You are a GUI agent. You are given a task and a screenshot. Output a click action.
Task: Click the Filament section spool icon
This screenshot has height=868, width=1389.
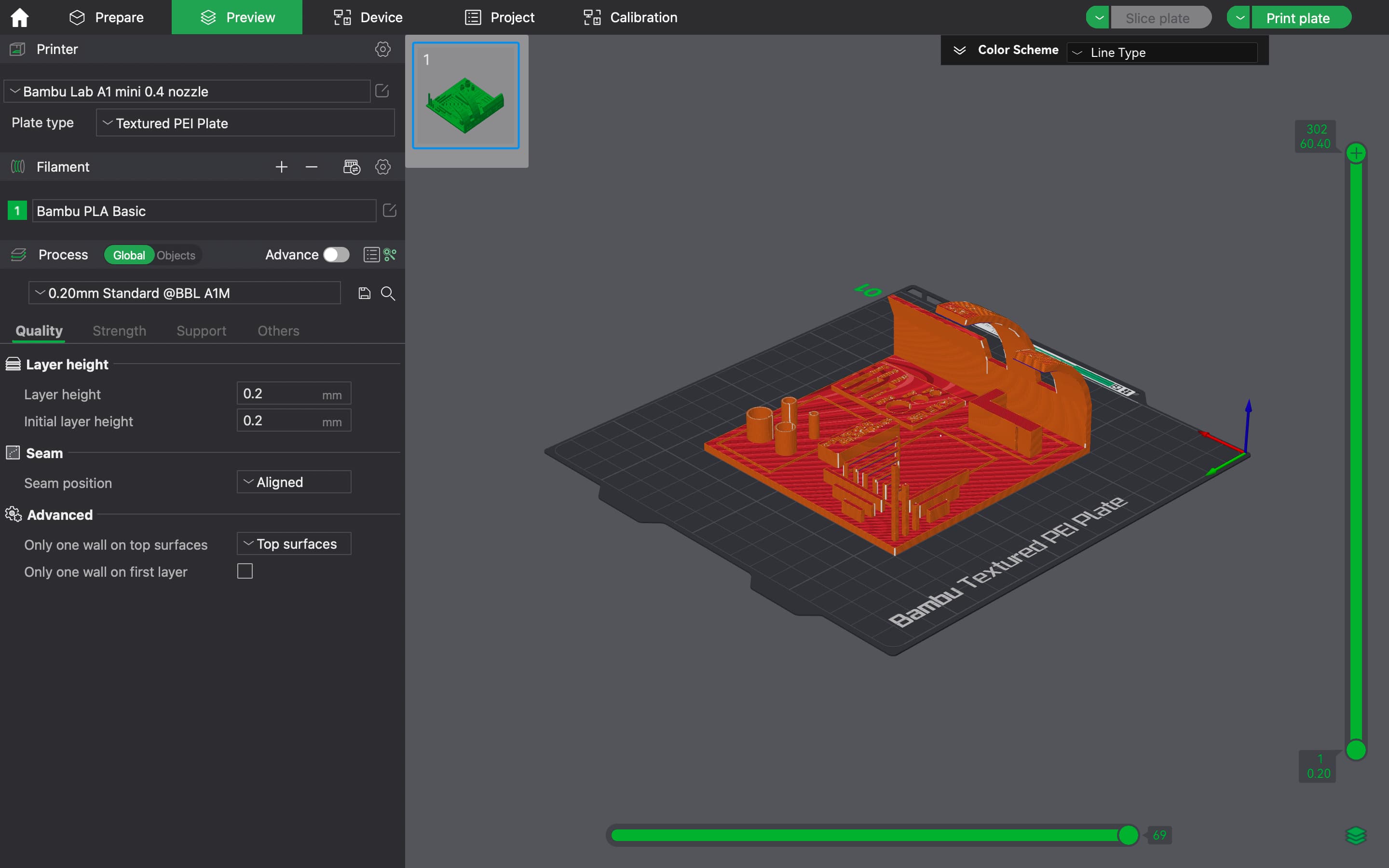pos(18,167)
